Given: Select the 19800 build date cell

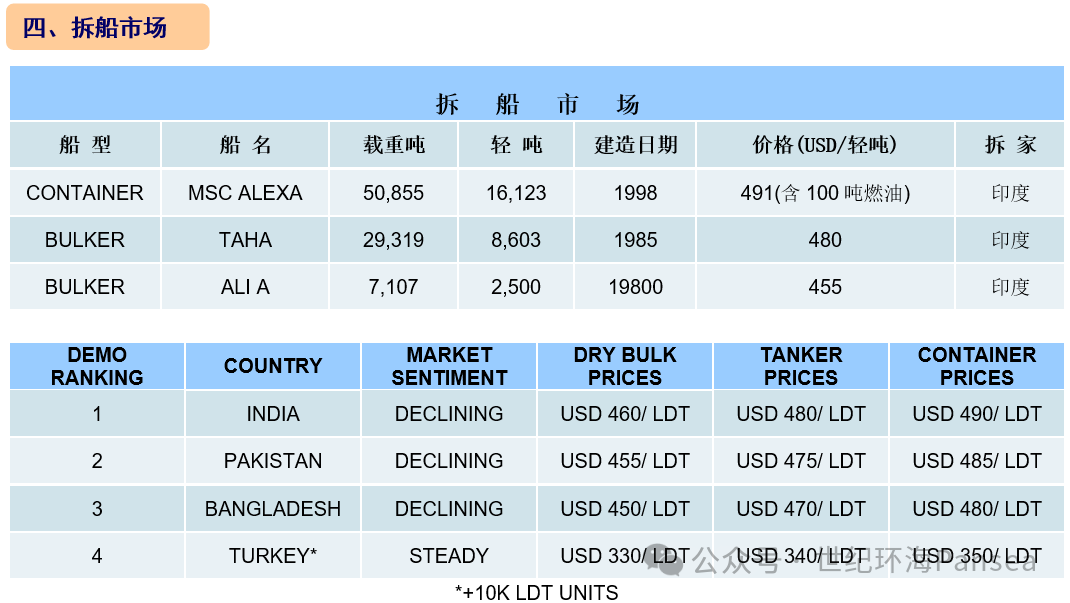Looking at the screenshot, I should (635, 286).
